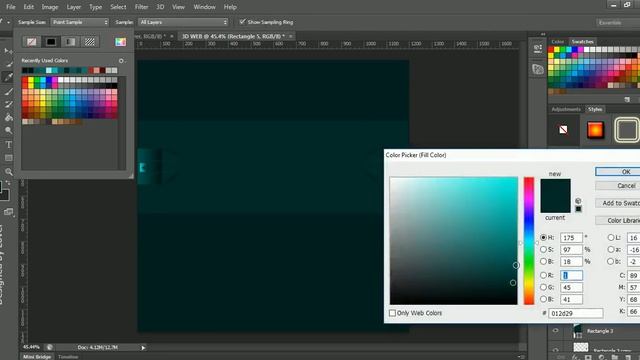Viewport: 640px width, 360px height.
Task: Open the Filter menu
Action: (x=141, y=7)
